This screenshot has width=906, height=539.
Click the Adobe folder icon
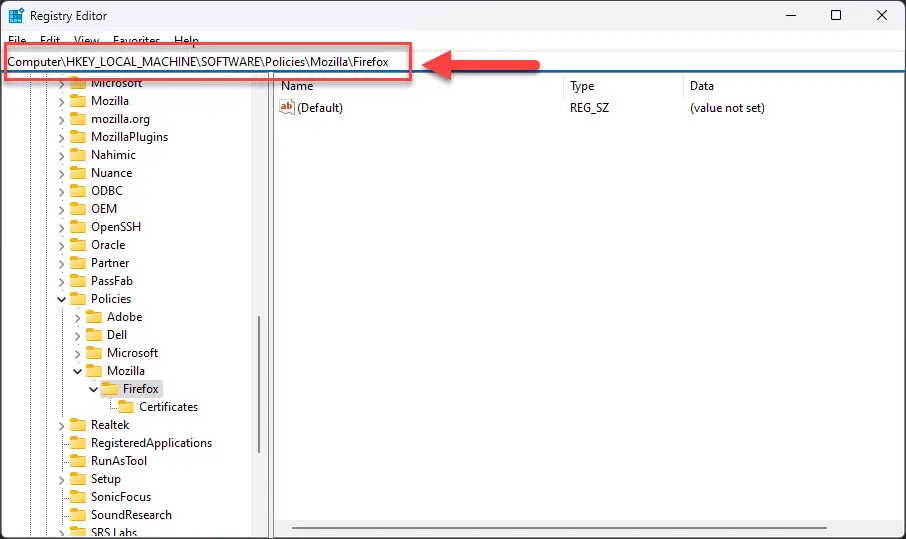coord(94,317)
